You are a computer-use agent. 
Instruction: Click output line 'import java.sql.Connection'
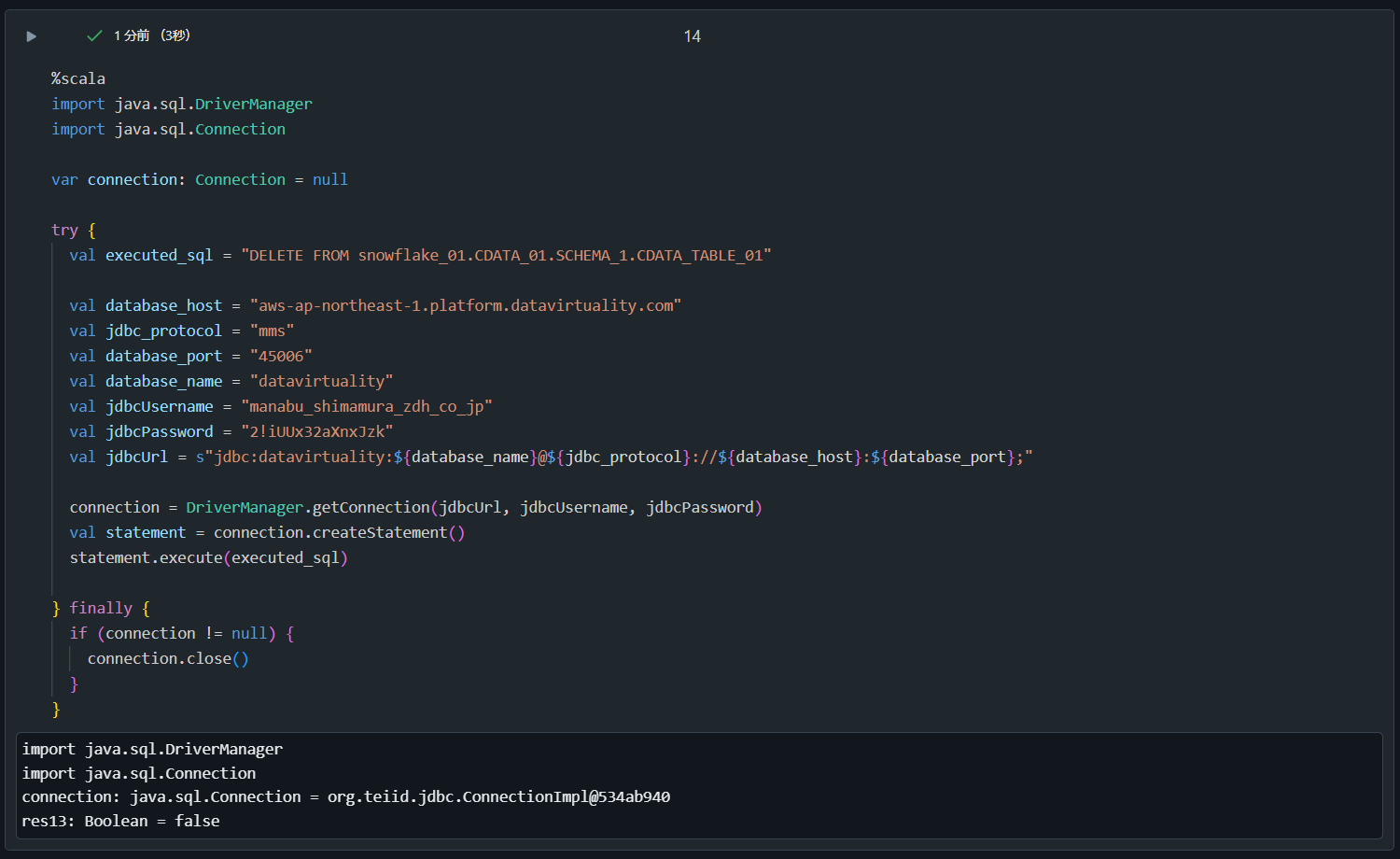[x=139, y=773]
